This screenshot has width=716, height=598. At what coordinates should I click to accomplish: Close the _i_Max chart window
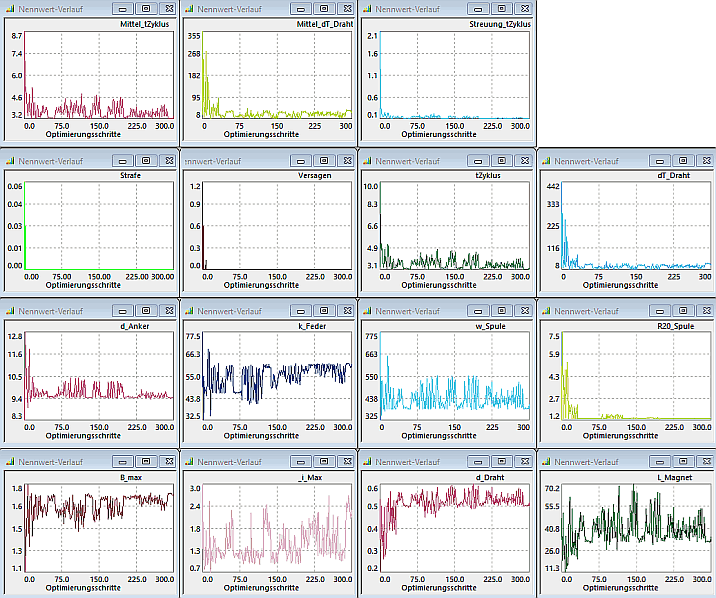pyautogui.click(x=346, y=461)
